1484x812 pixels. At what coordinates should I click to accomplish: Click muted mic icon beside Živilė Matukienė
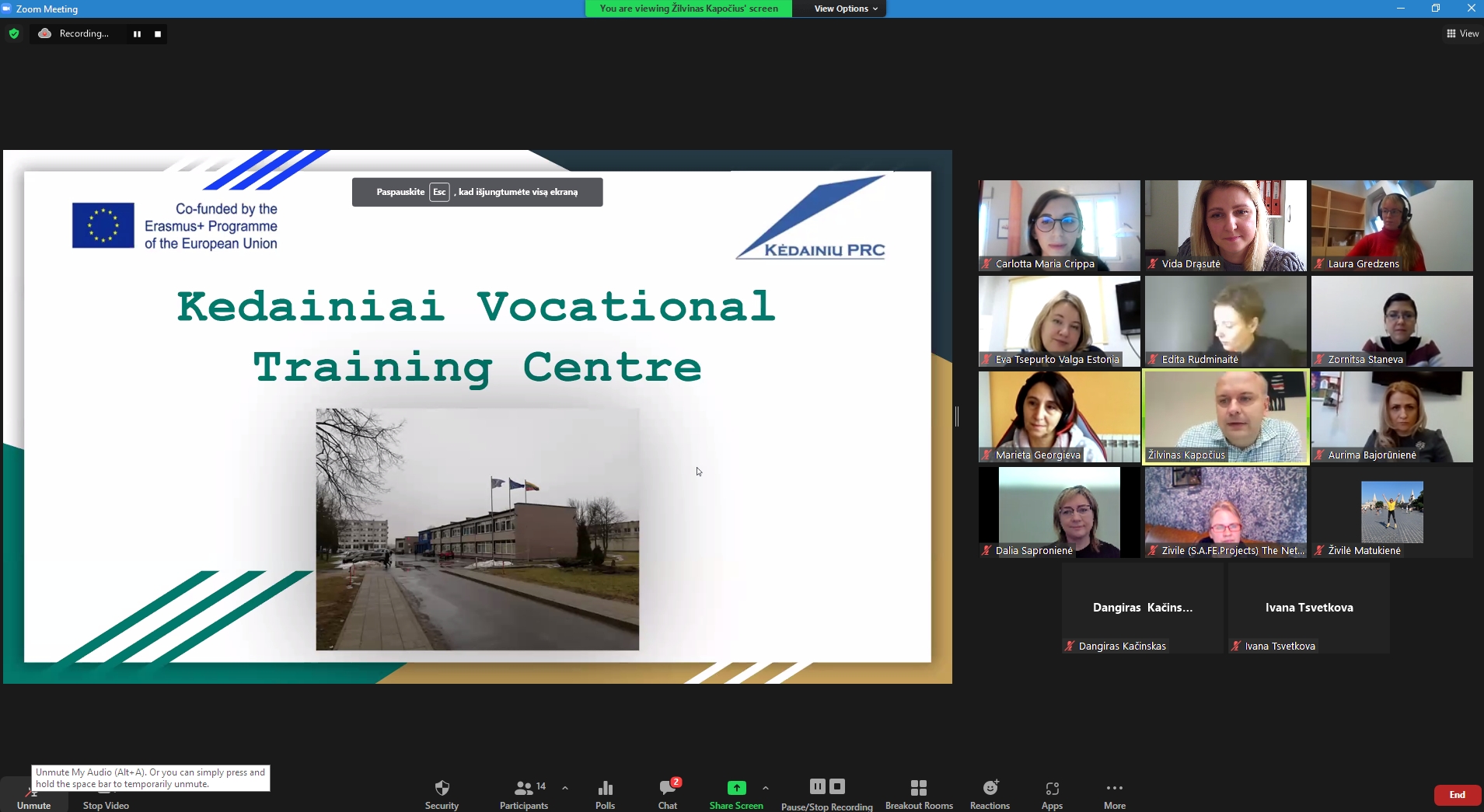(1319, 551)
